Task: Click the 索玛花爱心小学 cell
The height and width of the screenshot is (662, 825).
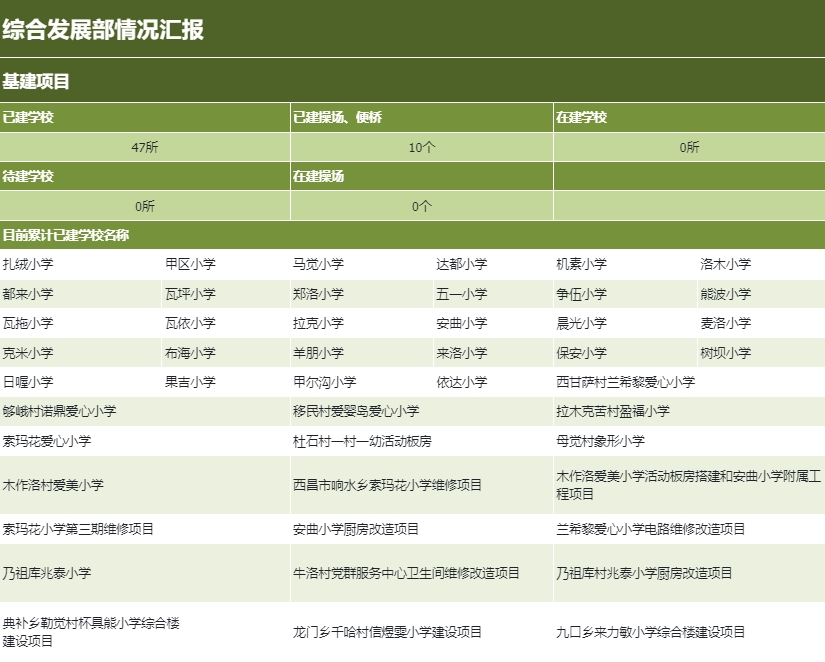Action: click(x=145, y=440)
